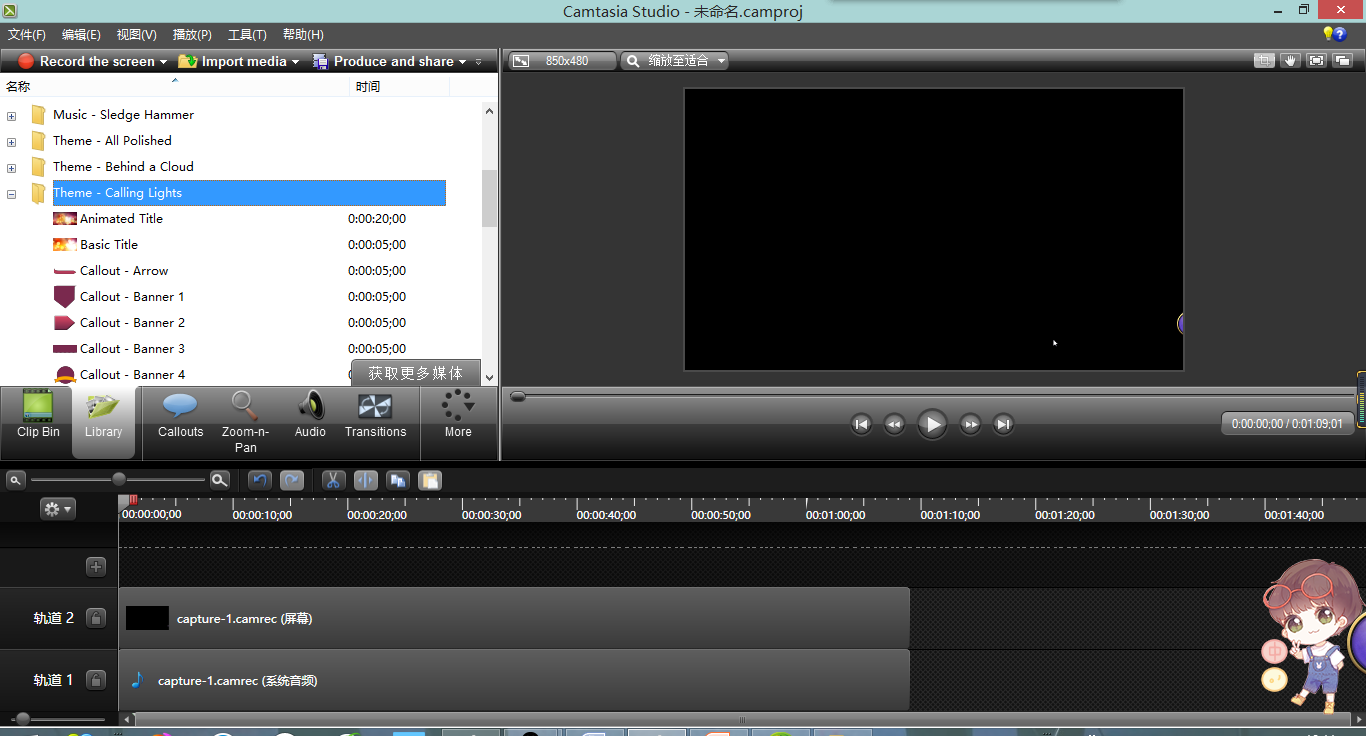The width and height of the screenshot is (1366, 736).
Task: Open the Zoom-n-Pan tool
Action: point(245,421)
